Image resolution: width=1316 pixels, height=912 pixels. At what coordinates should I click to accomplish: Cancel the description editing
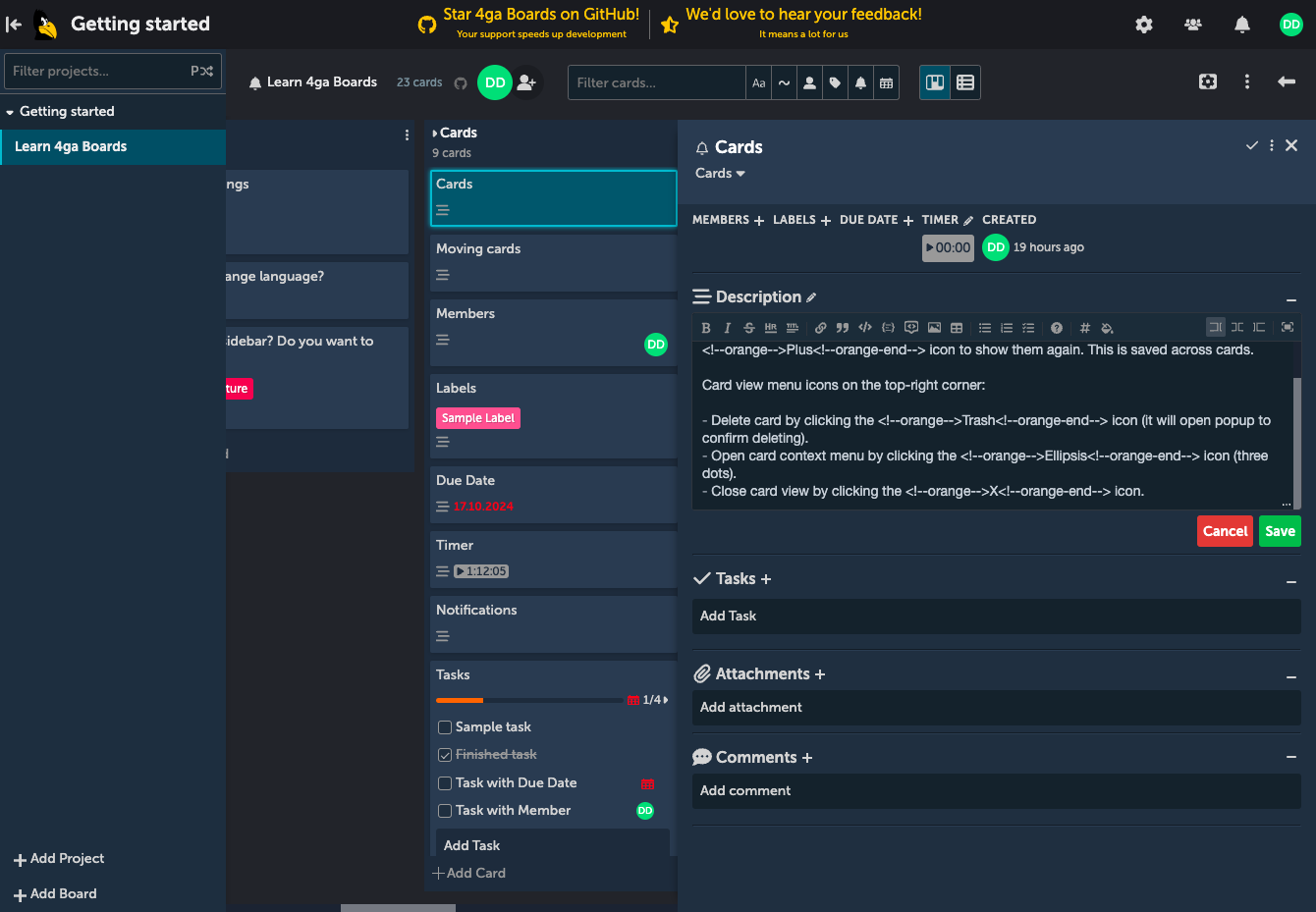(1225, 531)
